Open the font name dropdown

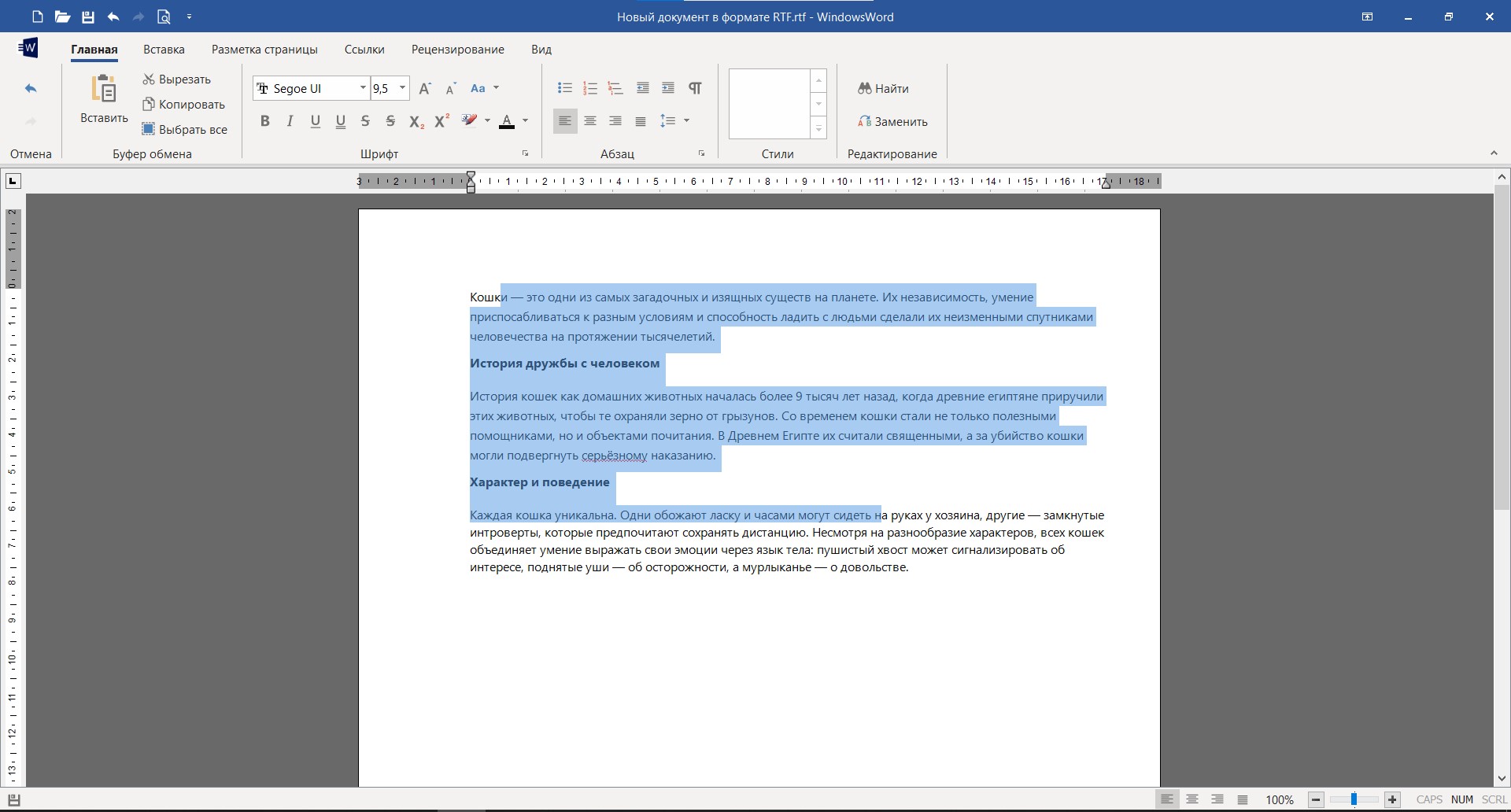click(x=363, y=88)
